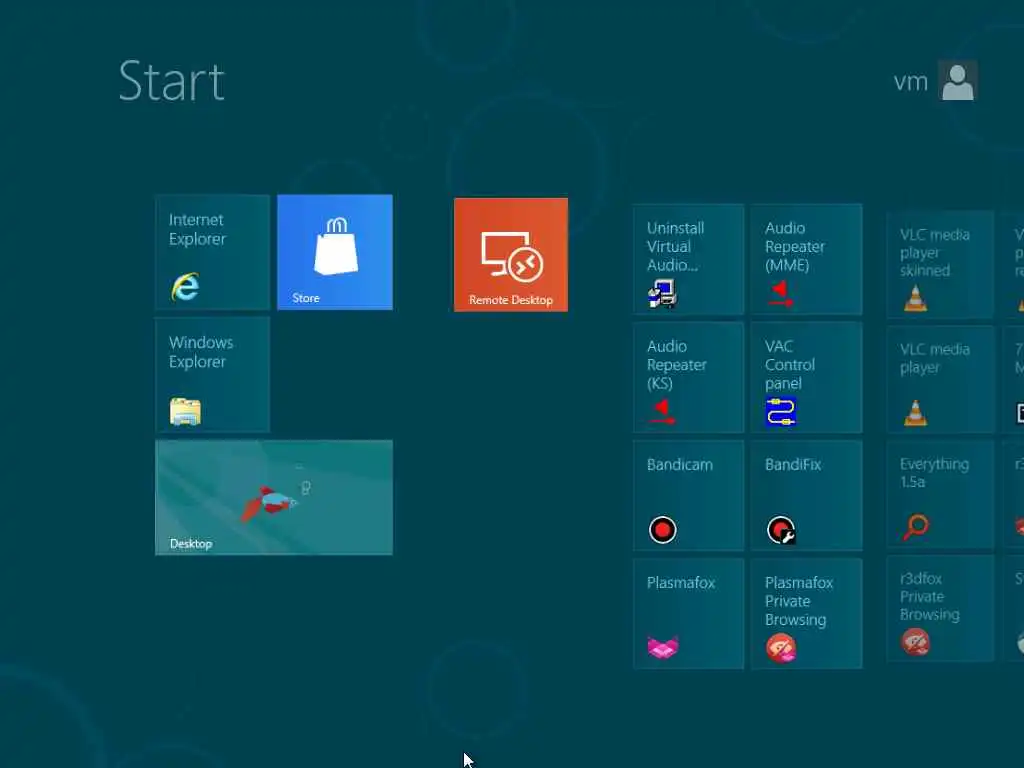The height and width of the screenshot is (768, 1024).
Task: Launch the Plasmafox browser tile
Action: (x=688, y=614)
